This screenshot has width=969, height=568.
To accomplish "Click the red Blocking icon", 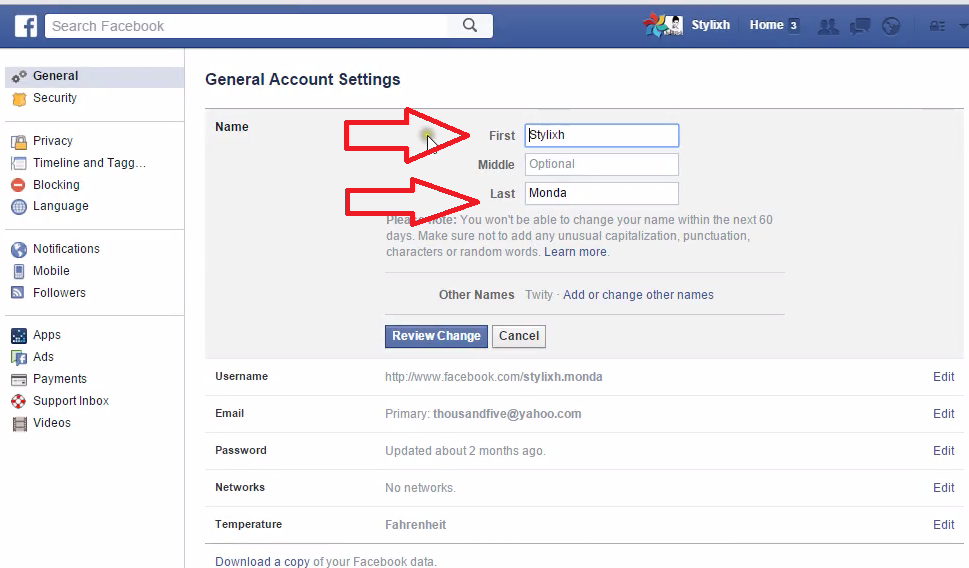I will 19,185.
